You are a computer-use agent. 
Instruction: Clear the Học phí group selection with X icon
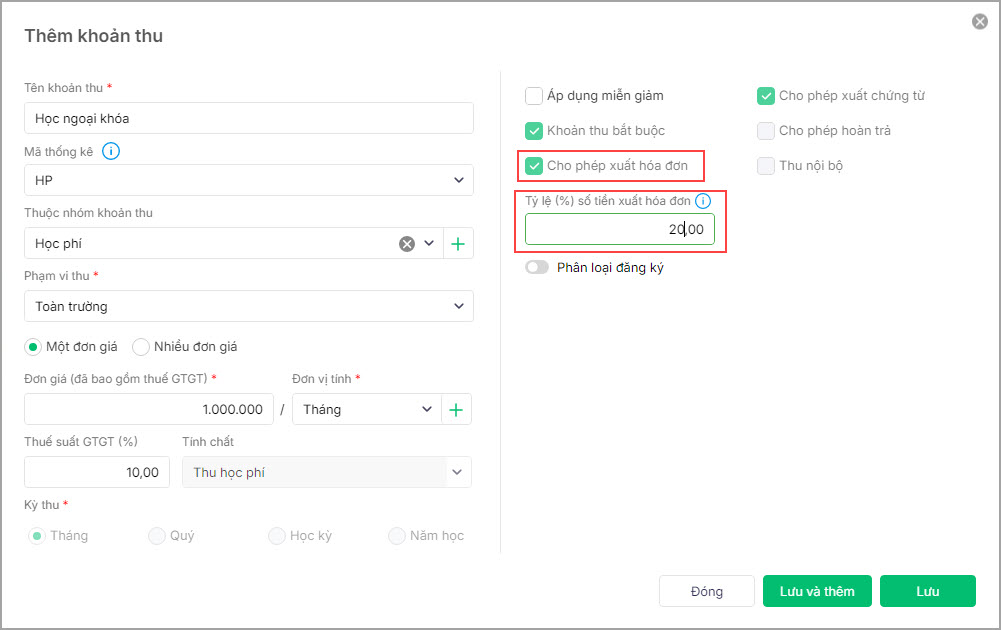click(x=407, y=243)
